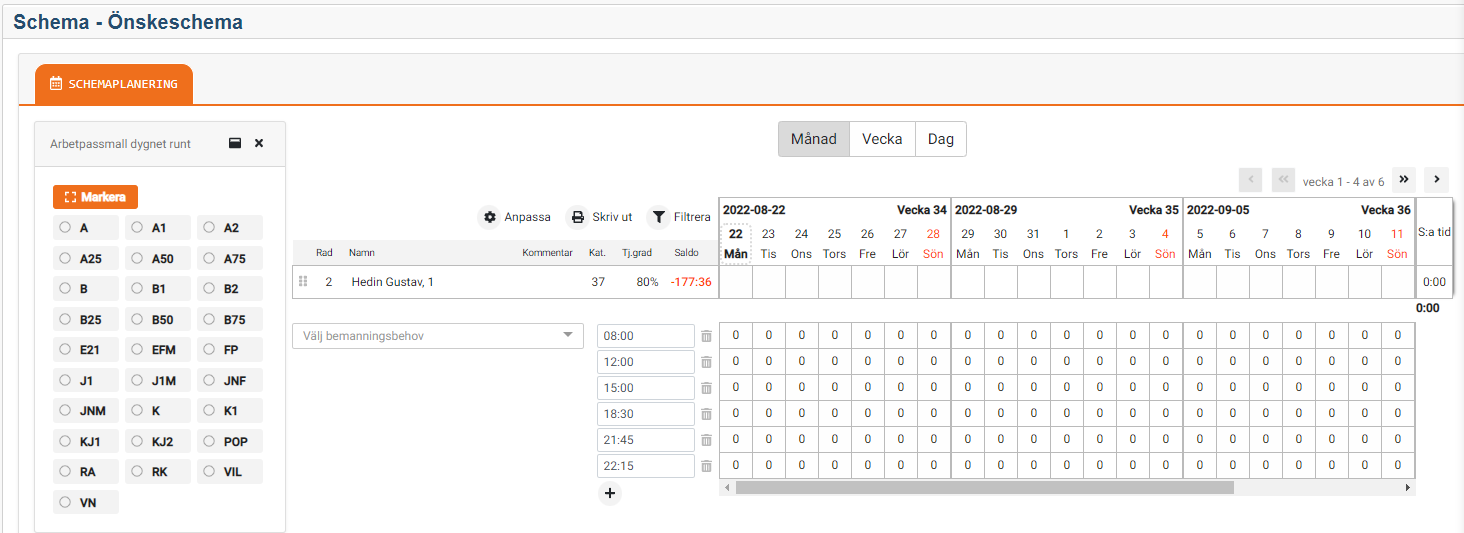Switch to Vecka view
1464x533 pixels.
[882, 139]
